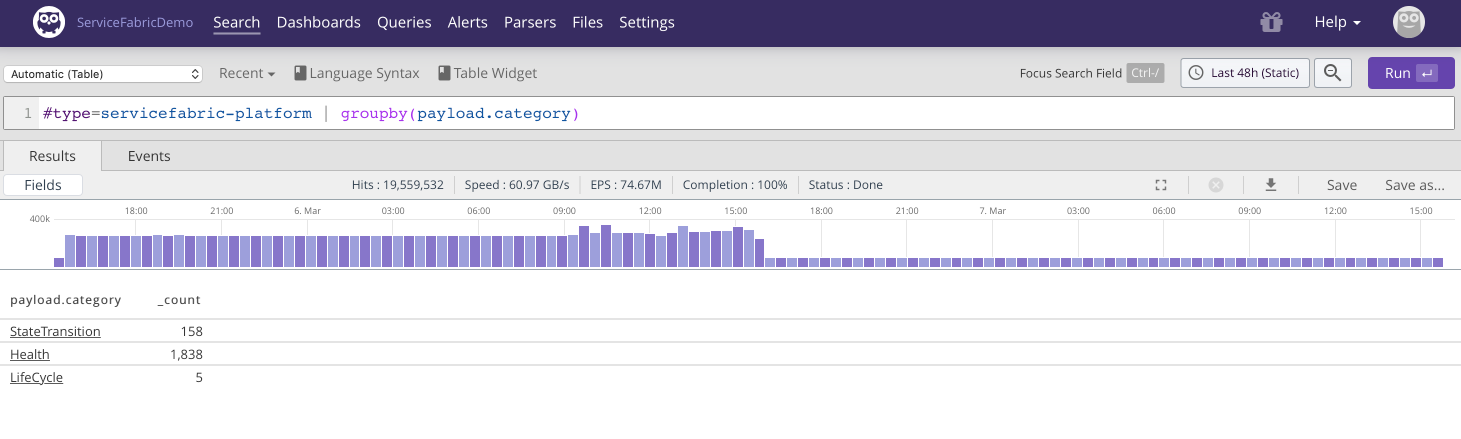Viewport: 1461px width, 439px height.
Task: Click the user avatar icon
Action: (1408, 22)
